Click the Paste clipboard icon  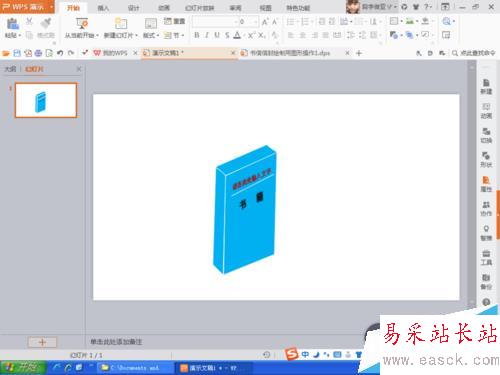click(13, 24)
